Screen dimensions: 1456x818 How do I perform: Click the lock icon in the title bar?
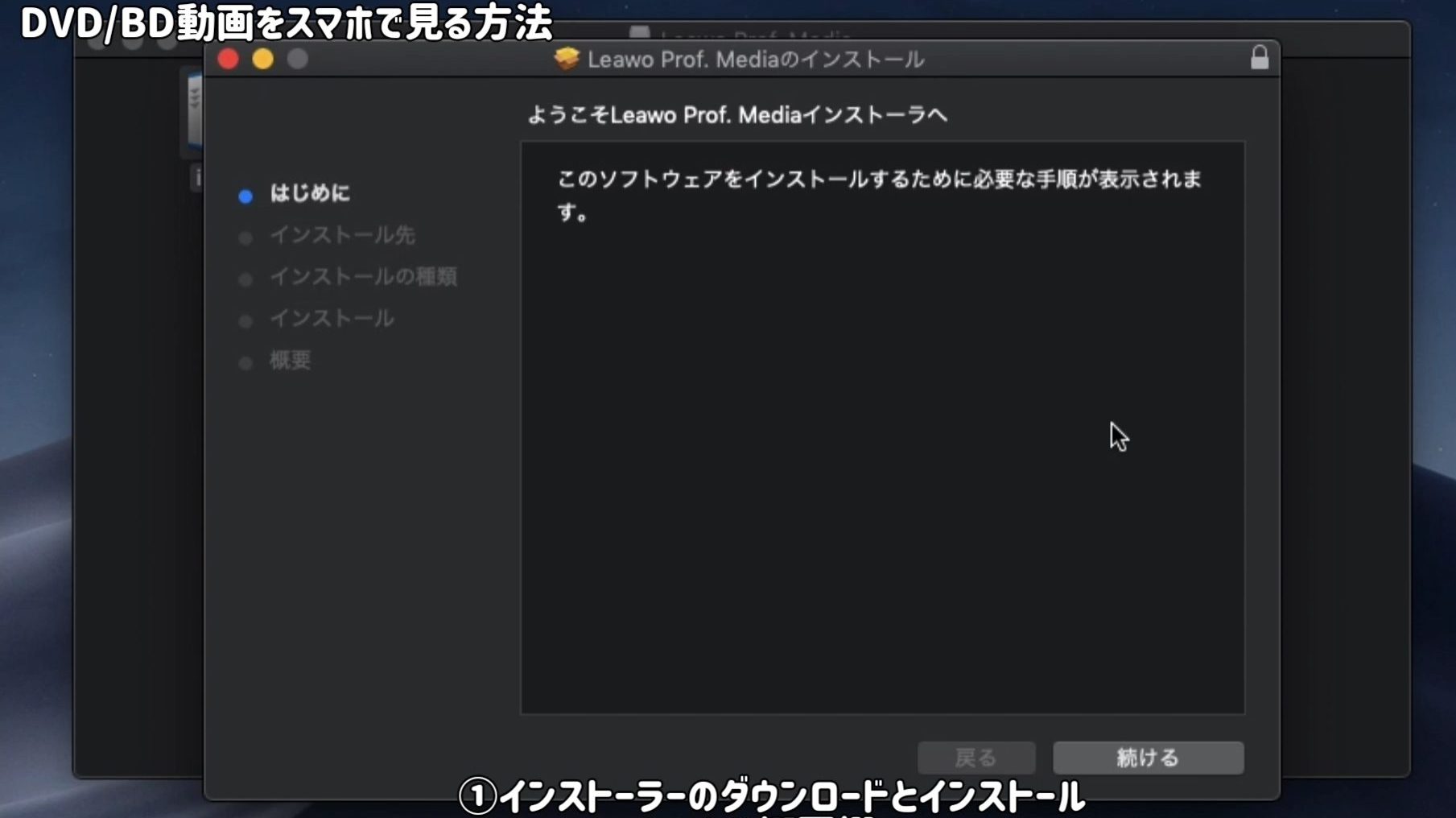point(1259,58)
